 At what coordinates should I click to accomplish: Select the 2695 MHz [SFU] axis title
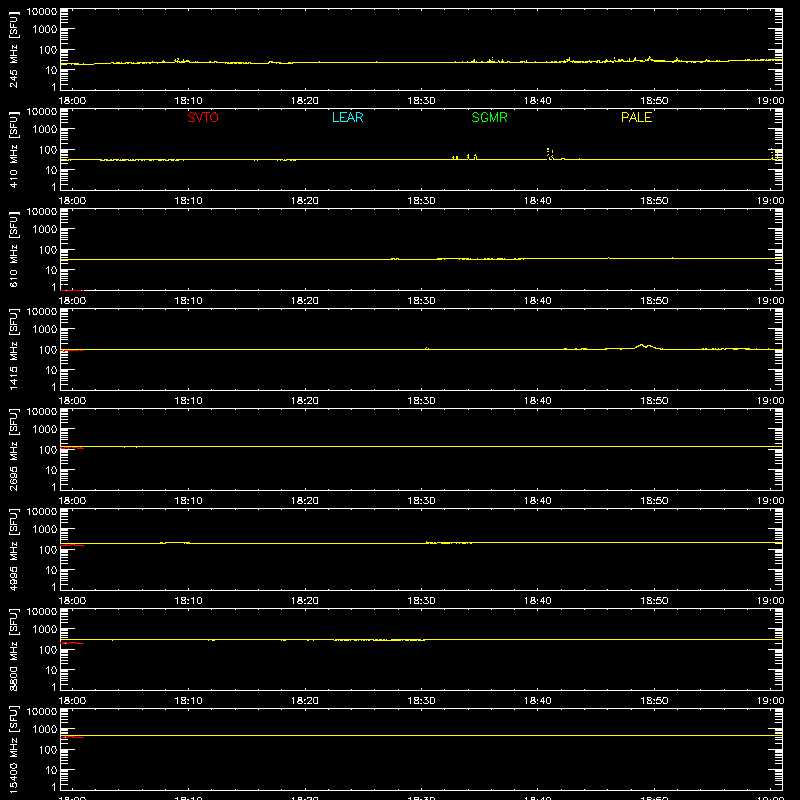(x=13, y=449)
